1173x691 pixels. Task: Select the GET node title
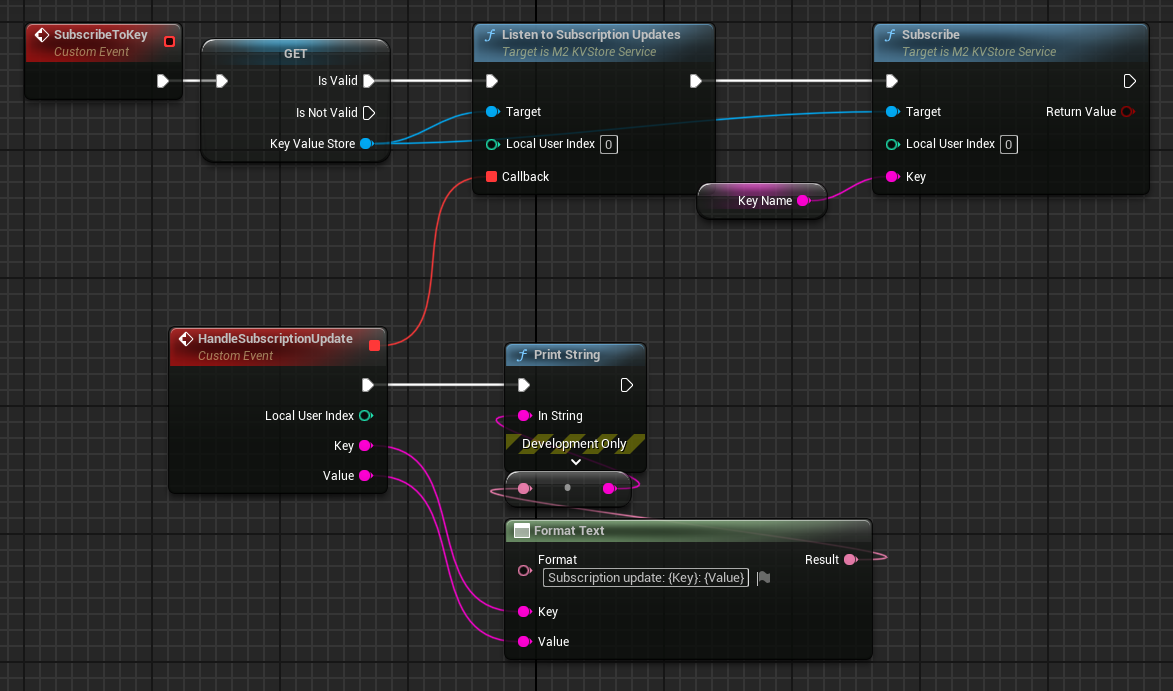[295, 53]
